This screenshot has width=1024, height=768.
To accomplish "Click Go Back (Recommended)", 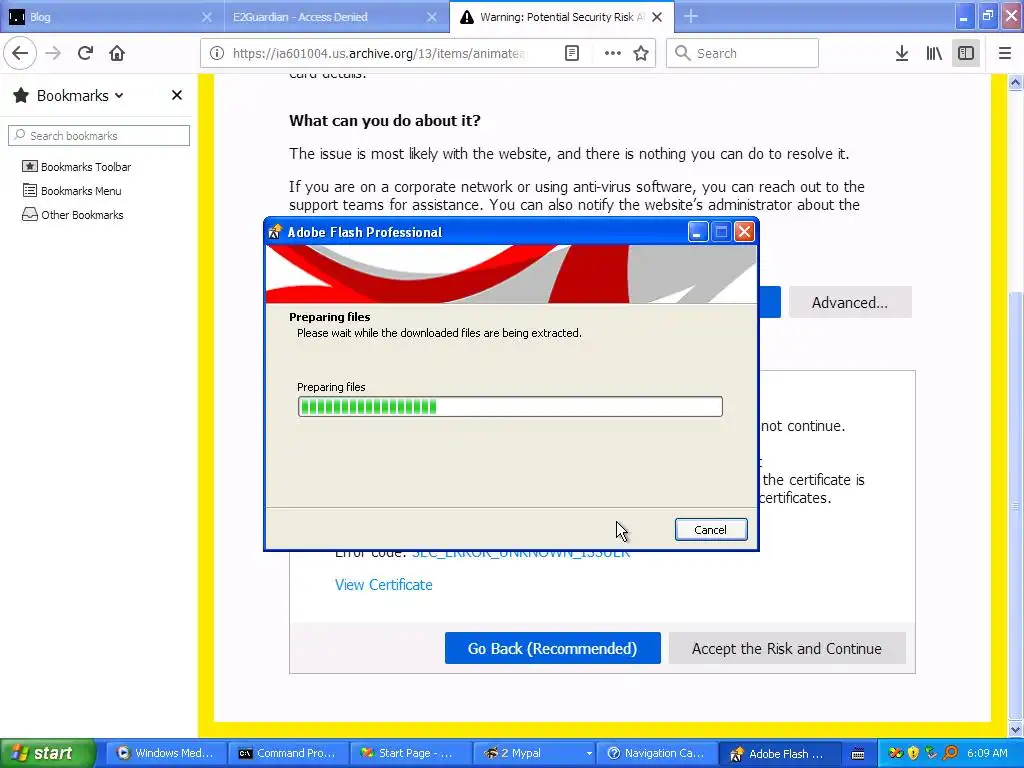I will point(552,648).
